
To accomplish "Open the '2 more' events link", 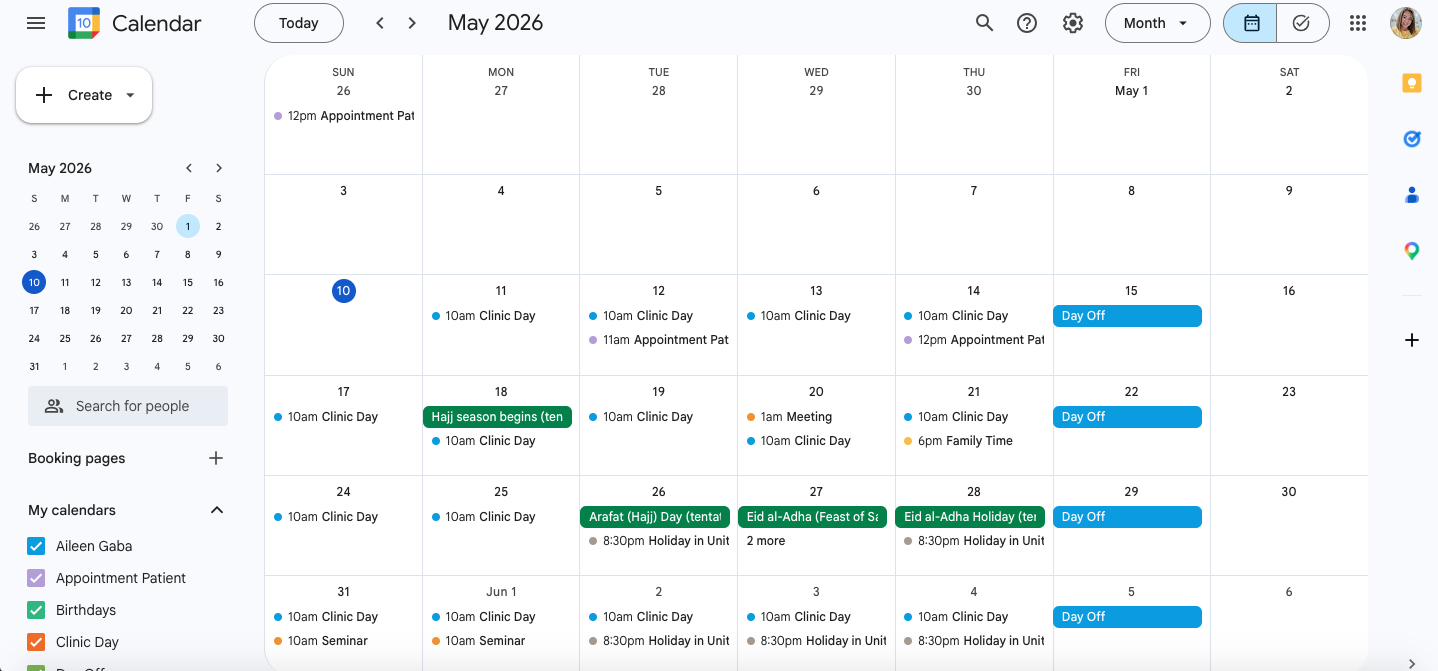I will [766, 541].
